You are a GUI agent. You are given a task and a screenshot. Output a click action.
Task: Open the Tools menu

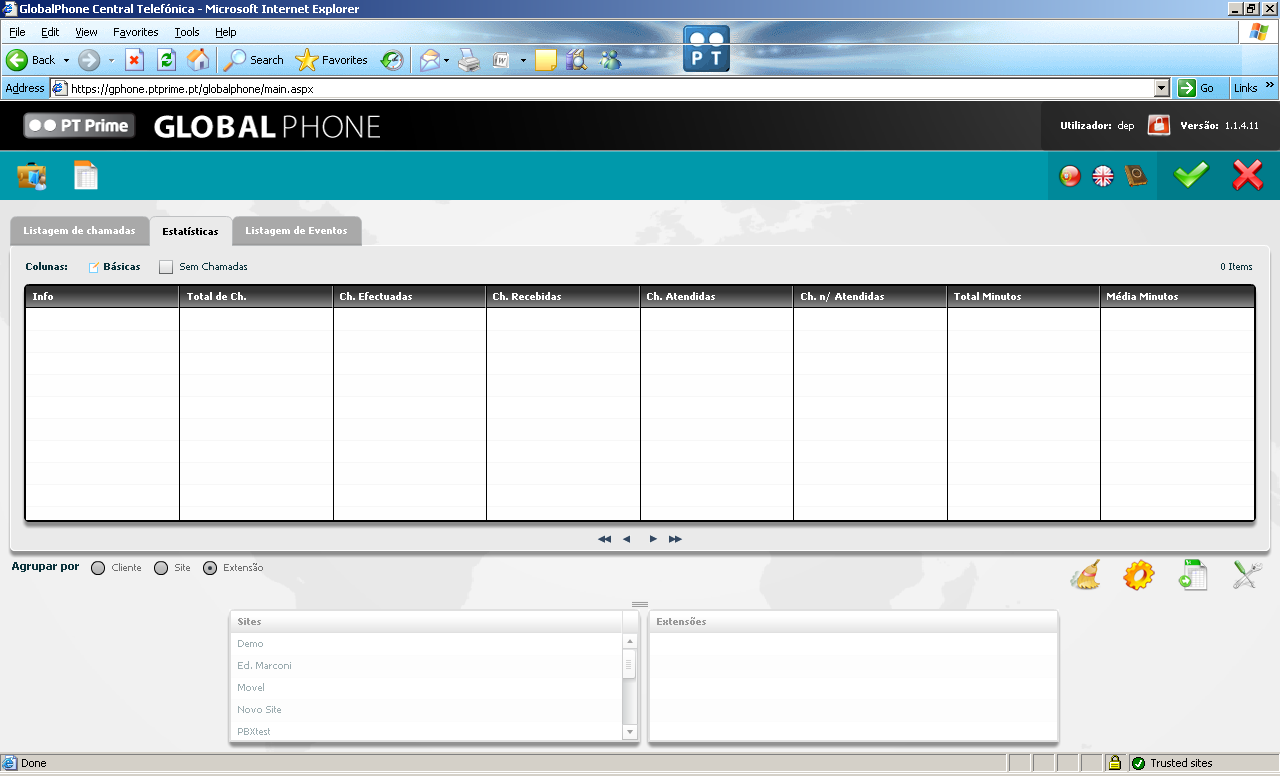click(x=187, y=32)
